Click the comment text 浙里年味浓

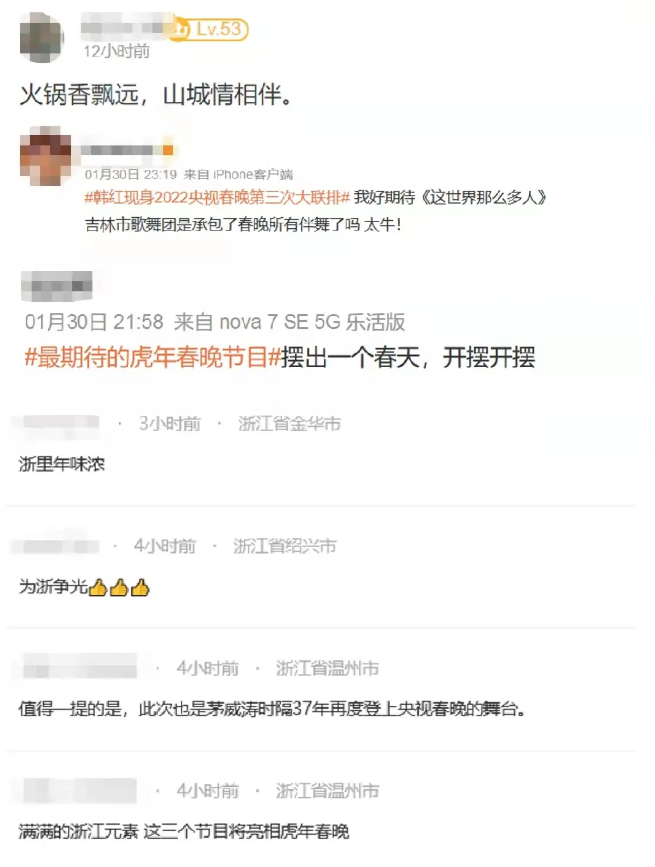coord(62,464)
